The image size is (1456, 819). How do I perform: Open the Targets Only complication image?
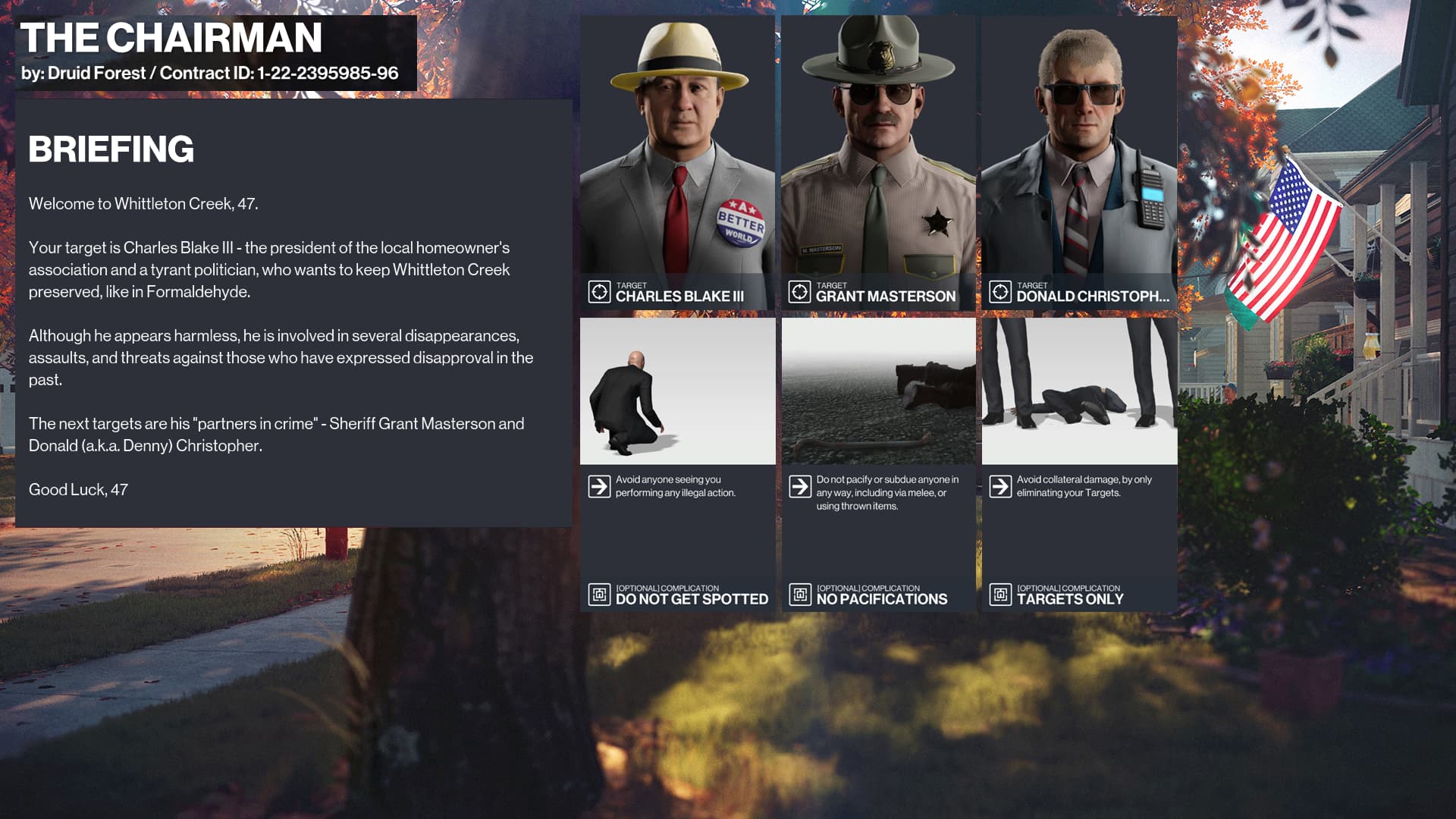(x=1079, y=391)
